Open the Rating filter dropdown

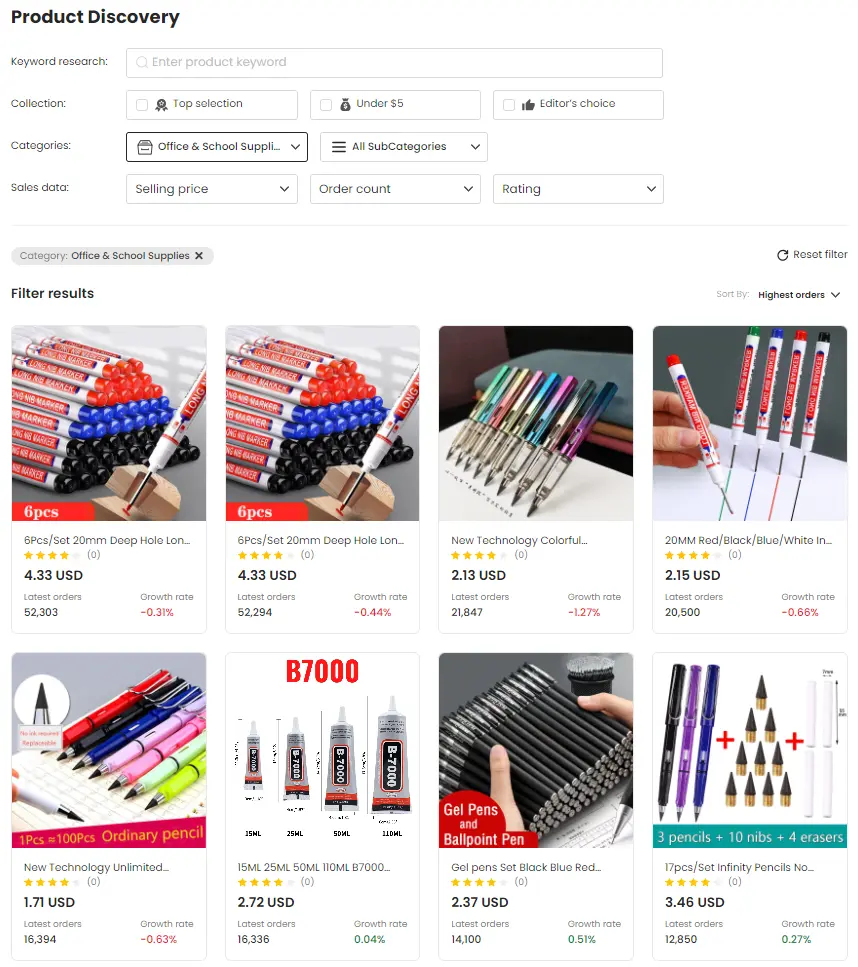pos(578,189)
